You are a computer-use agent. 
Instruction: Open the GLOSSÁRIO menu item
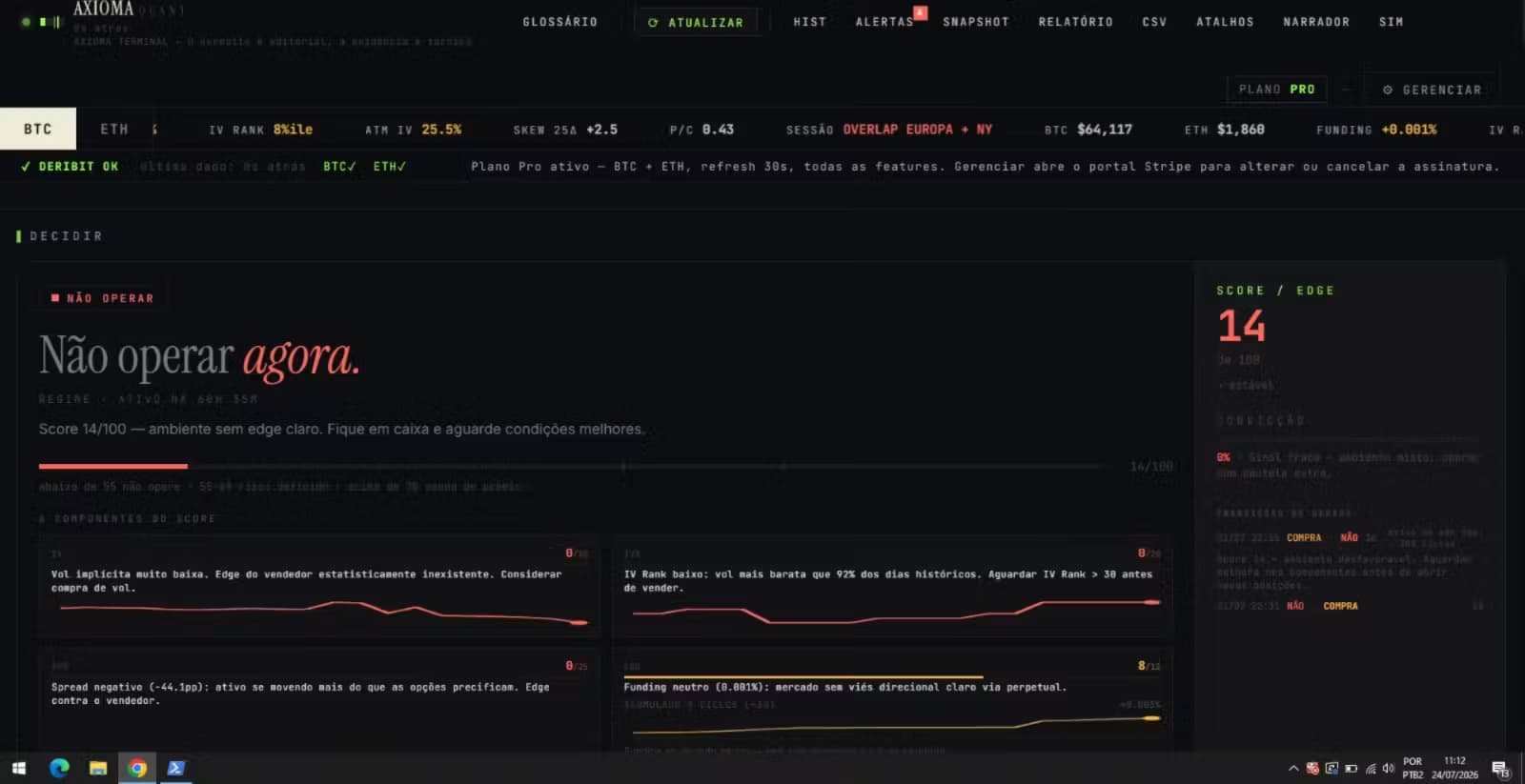coord(559,22)
